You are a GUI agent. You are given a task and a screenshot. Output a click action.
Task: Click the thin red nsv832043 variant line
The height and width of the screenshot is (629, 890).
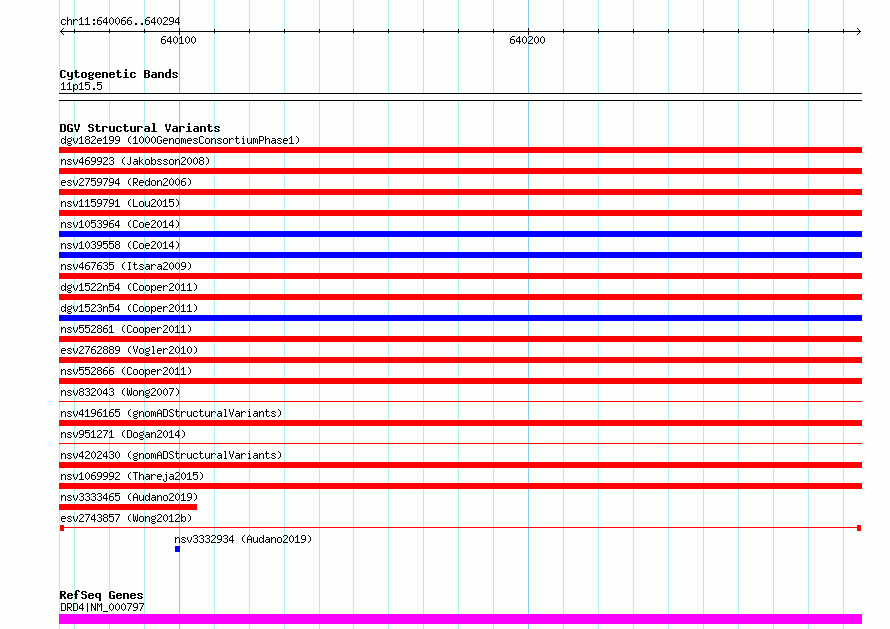(x=460, y=401)
